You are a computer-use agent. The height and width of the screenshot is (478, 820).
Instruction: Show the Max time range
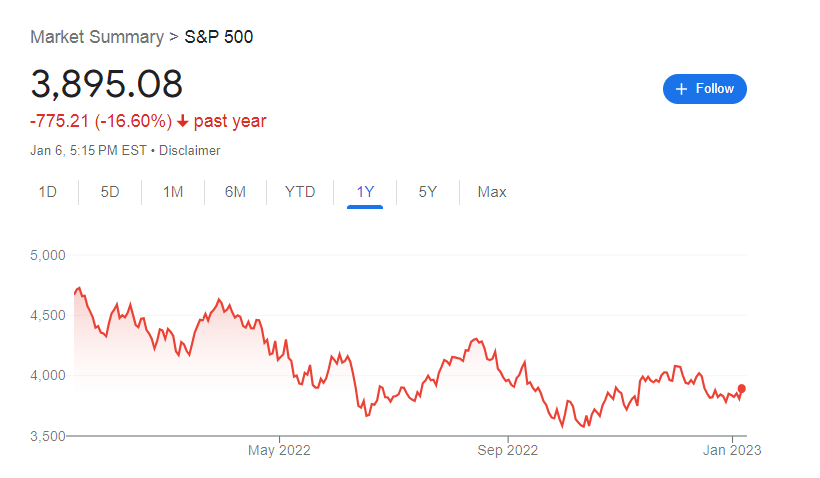pyautogui.click(x=492, y=192)
